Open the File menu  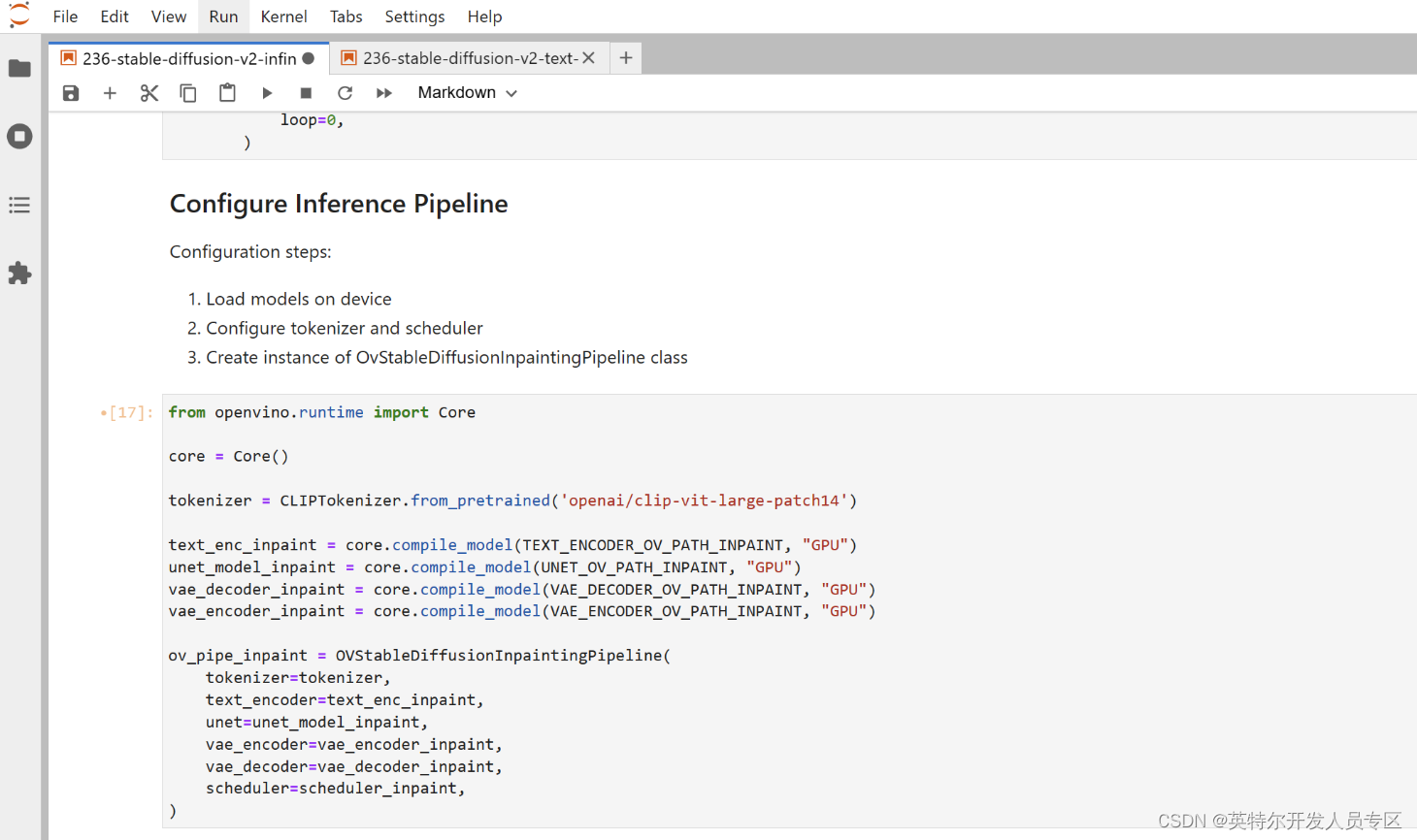click(65, 16)
